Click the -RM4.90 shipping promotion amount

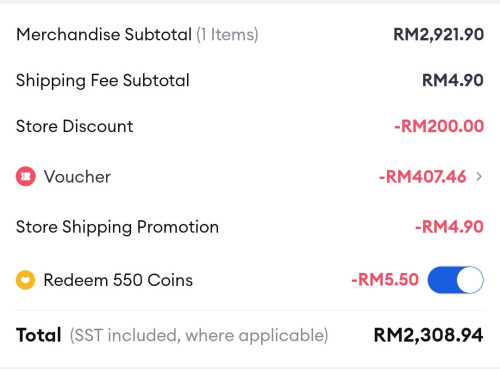point(449,227)
